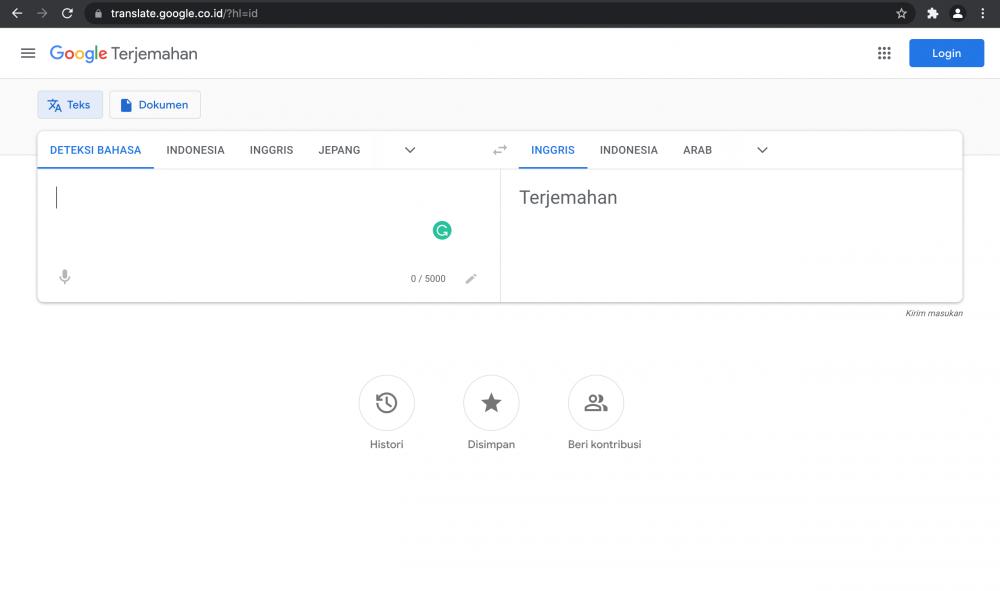Image resolution: width=1000 pixels, height=591 pixels.
Task: Open Beri kontribusi community icon
Action: tap(596, 403)
